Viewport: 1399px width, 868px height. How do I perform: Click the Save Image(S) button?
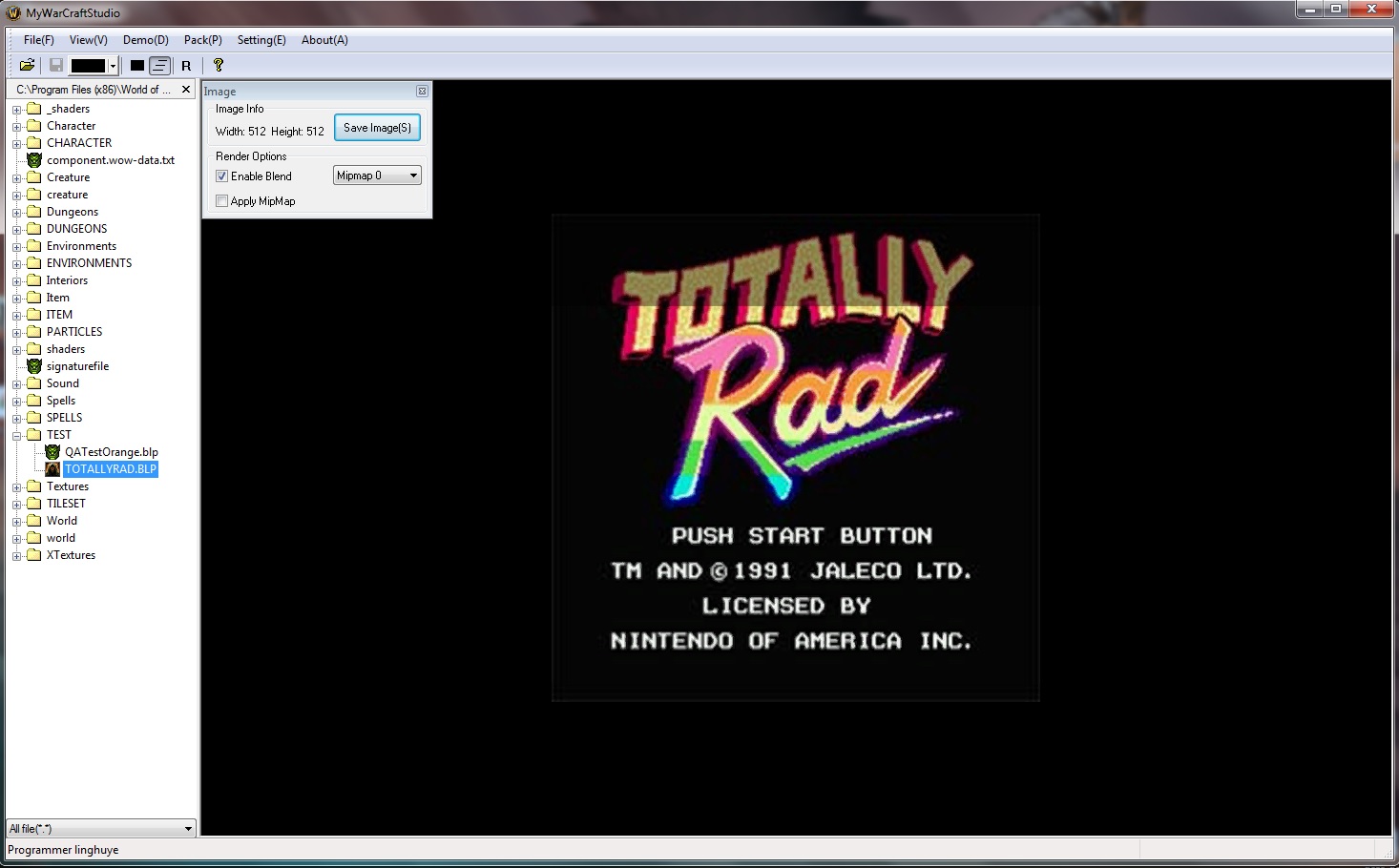click(378, 128)
